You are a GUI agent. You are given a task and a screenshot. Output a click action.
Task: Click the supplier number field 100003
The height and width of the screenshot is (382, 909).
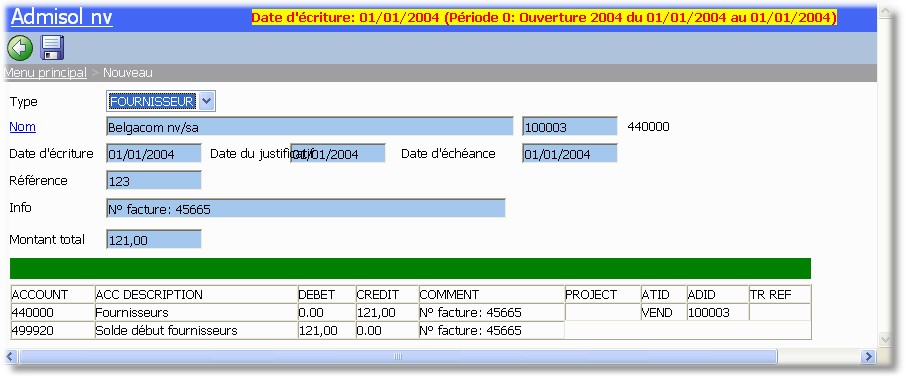click(570, 127)
